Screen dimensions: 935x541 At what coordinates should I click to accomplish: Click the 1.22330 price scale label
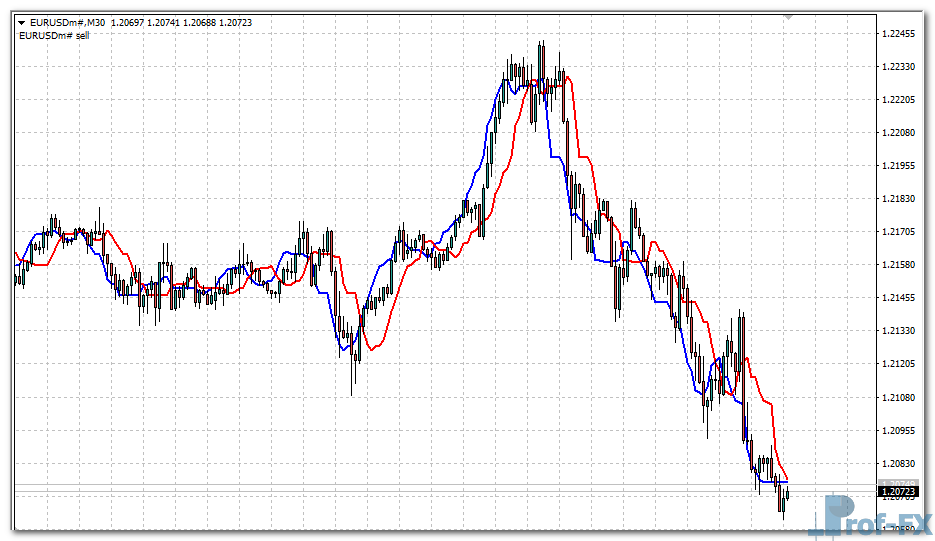(x=900, y=67)
